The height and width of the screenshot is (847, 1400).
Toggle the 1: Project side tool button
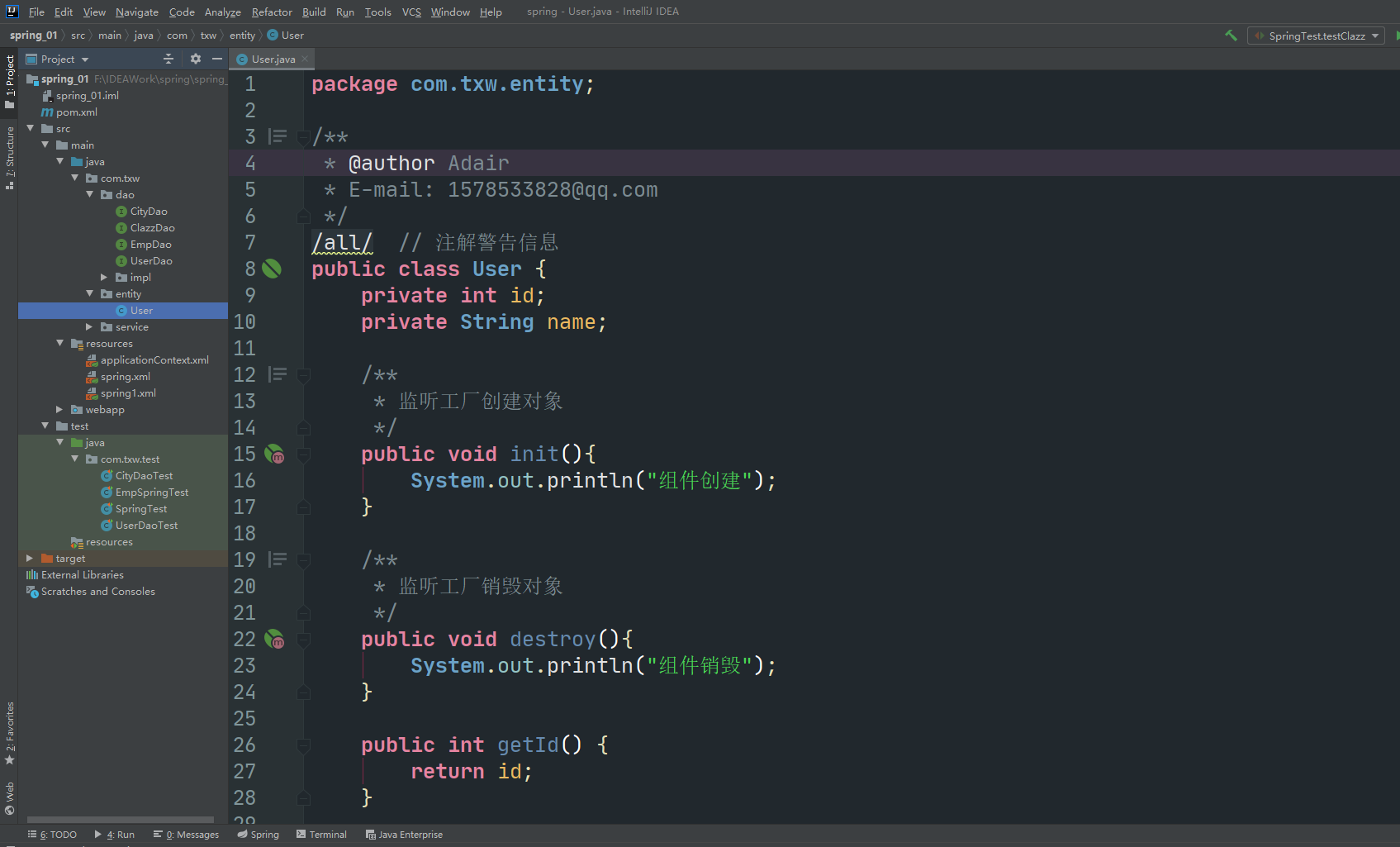coord(9,81)
